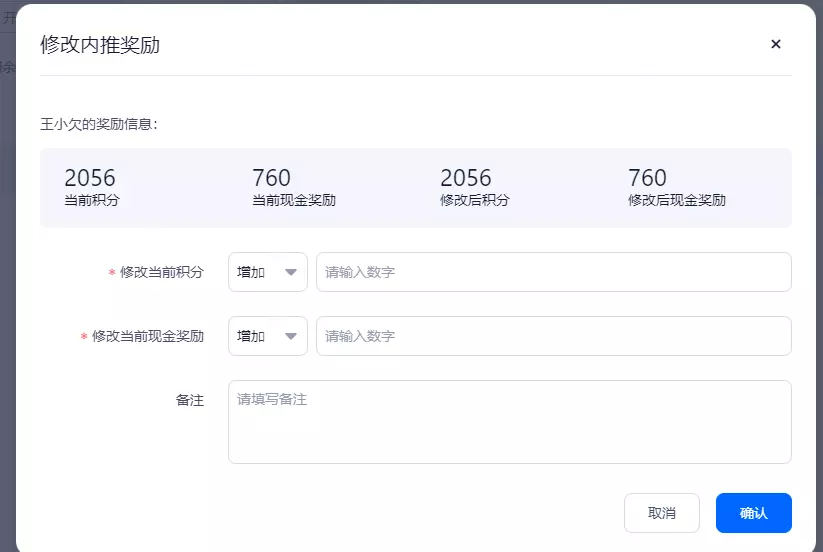The image size is (823, 552).
Task: Focus the 修改当前现金奖励 number input field
Action: tap(554, 336)
